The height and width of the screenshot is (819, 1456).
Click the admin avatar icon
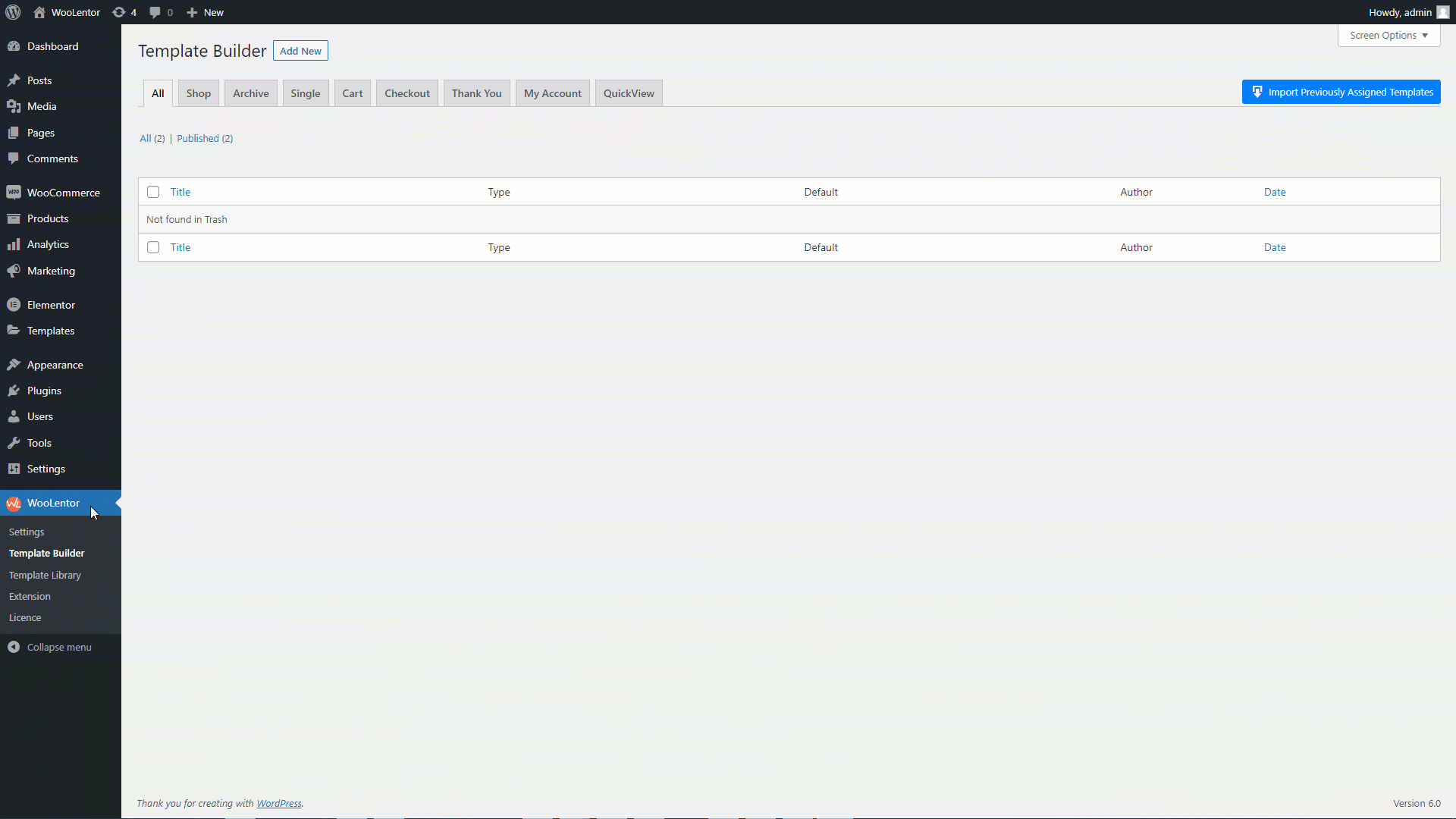tap(1442, 12)
